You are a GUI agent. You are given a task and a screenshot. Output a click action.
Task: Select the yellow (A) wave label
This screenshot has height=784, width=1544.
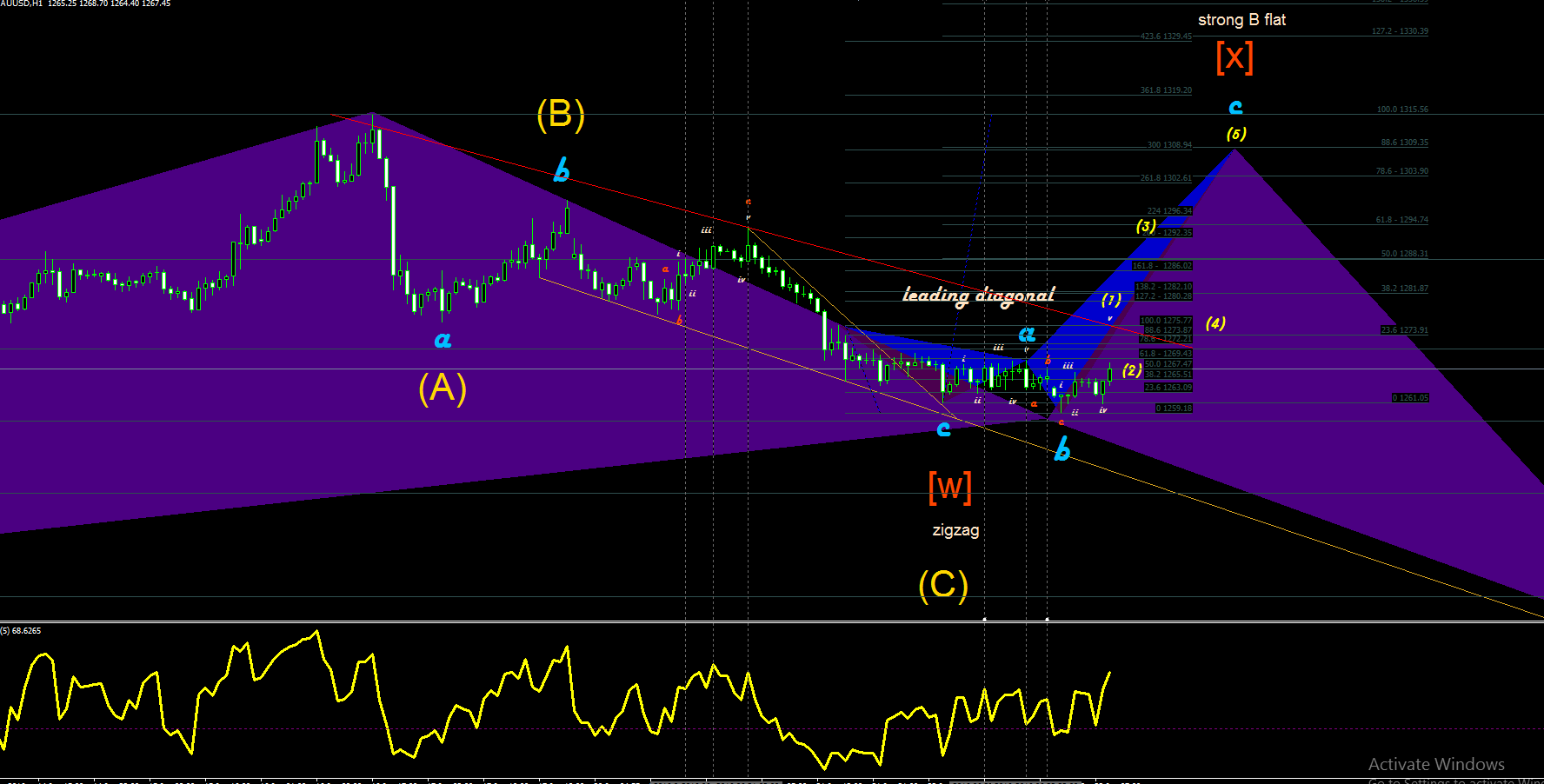coord(443,388)
